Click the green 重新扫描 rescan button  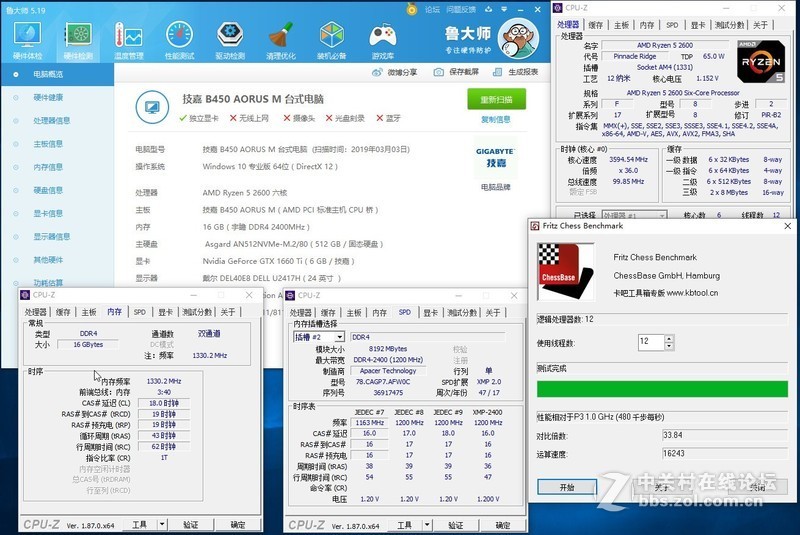point(496,99)
